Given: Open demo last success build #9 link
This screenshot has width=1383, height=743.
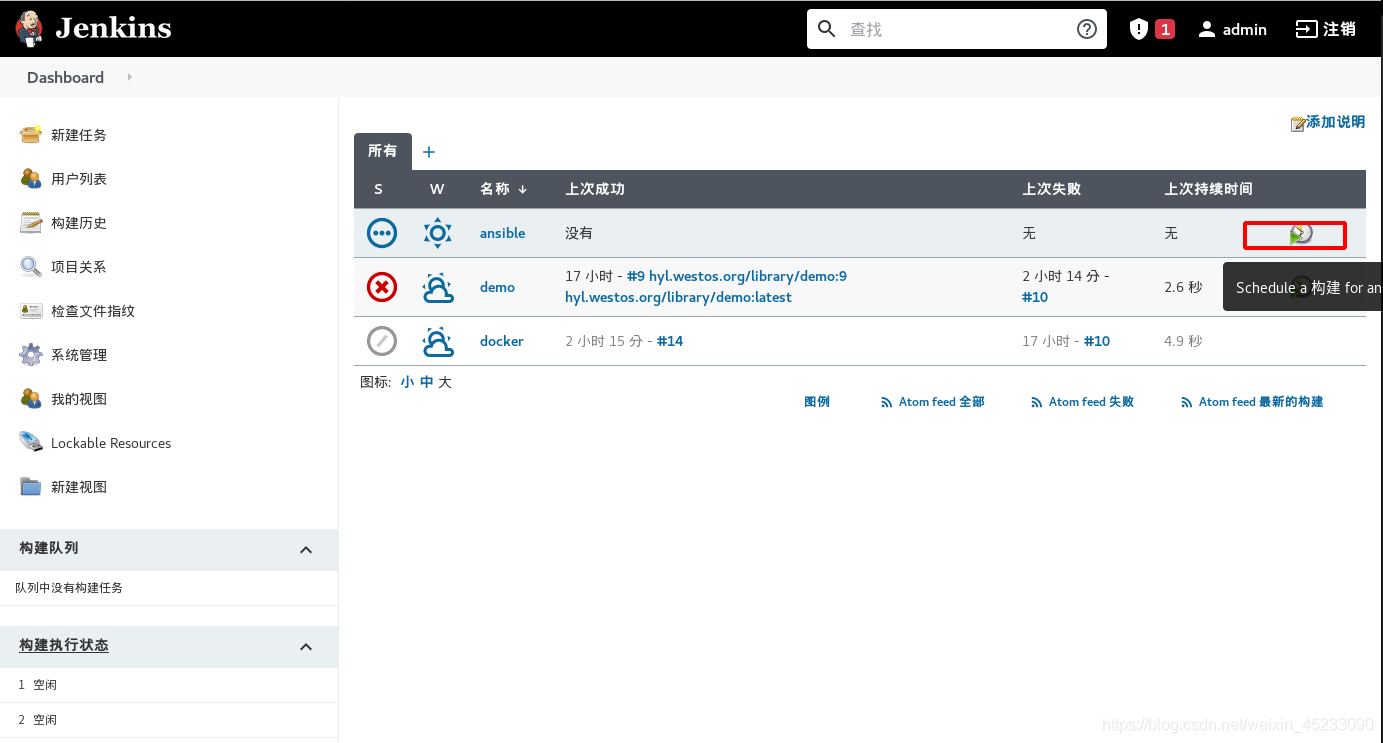Looking at the screenshot, I should pos(737,276).
